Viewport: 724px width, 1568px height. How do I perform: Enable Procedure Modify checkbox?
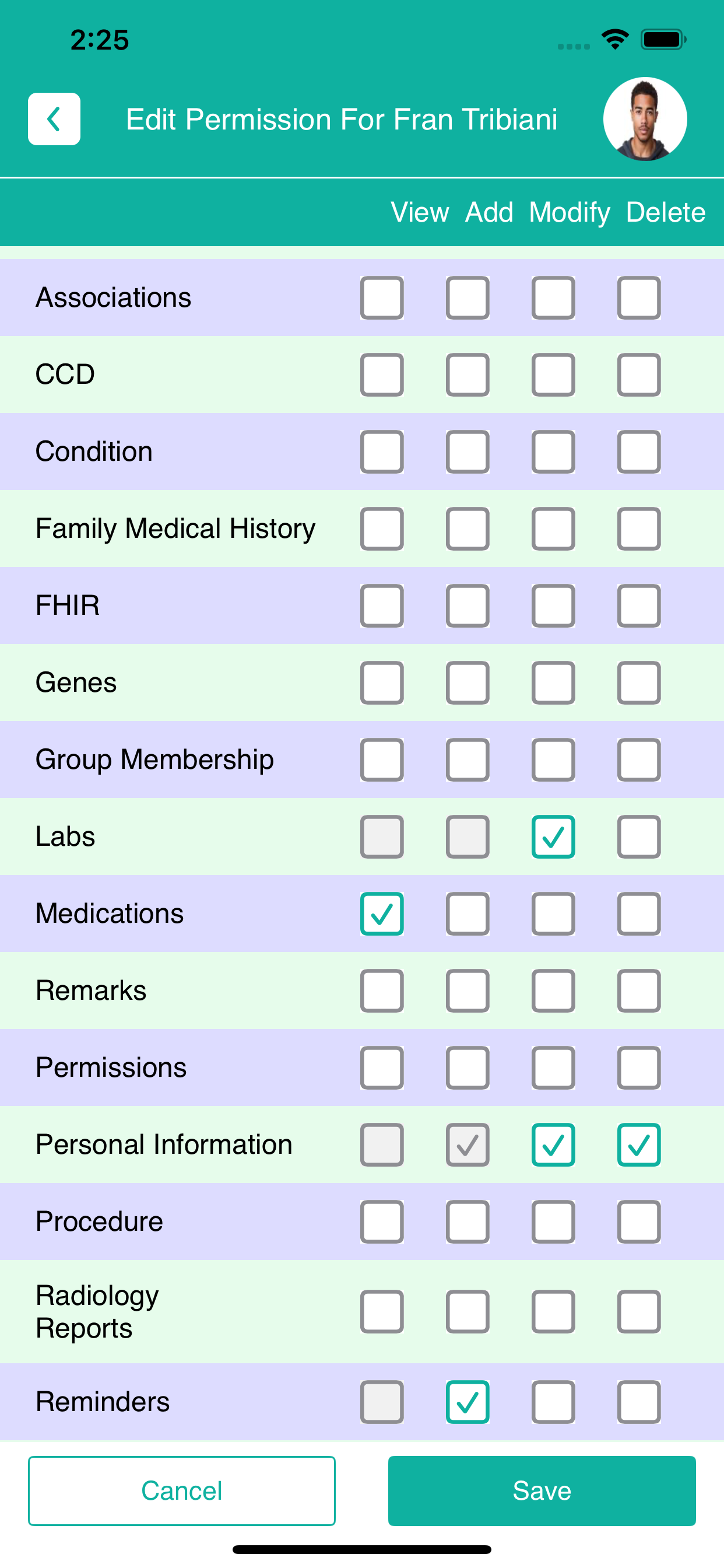pos(553,1221)
